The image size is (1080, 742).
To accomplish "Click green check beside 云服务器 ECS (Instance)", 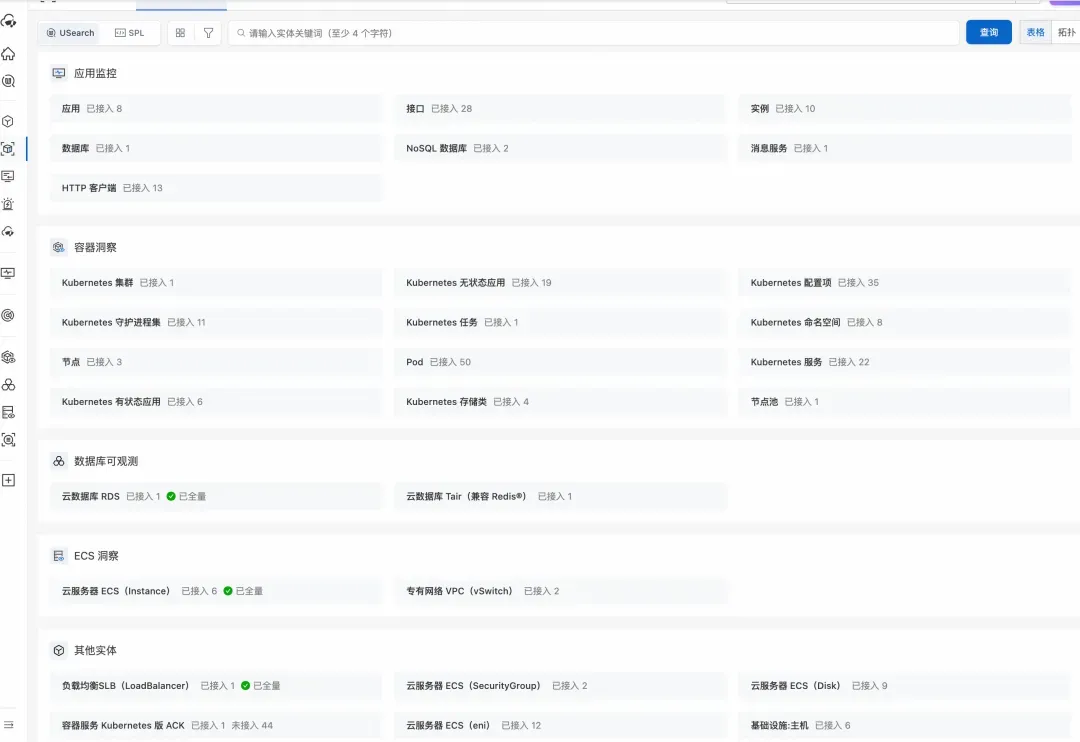I will 228,591.
